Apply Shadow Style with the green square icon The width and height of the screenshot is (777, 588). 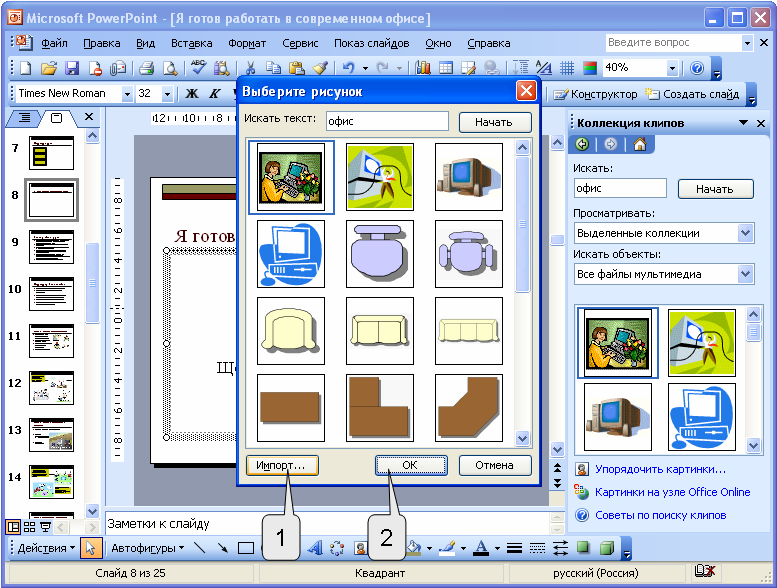pos(583,548)
